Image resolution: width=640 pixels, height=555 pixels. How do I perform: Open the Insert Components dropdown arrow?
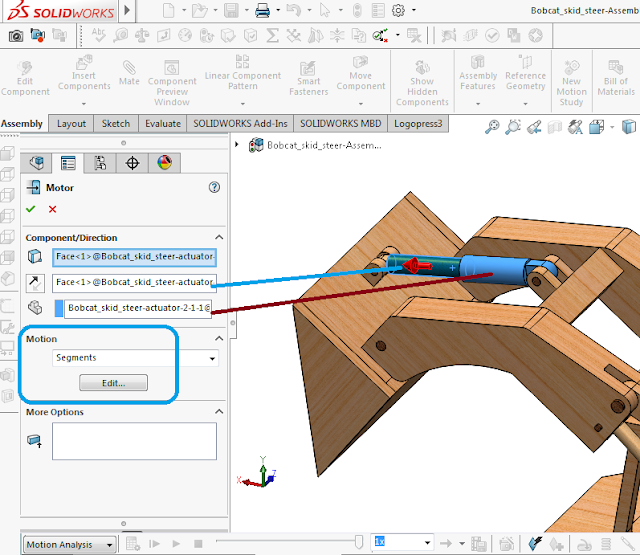pyautogui.click(x=84, y=104)
